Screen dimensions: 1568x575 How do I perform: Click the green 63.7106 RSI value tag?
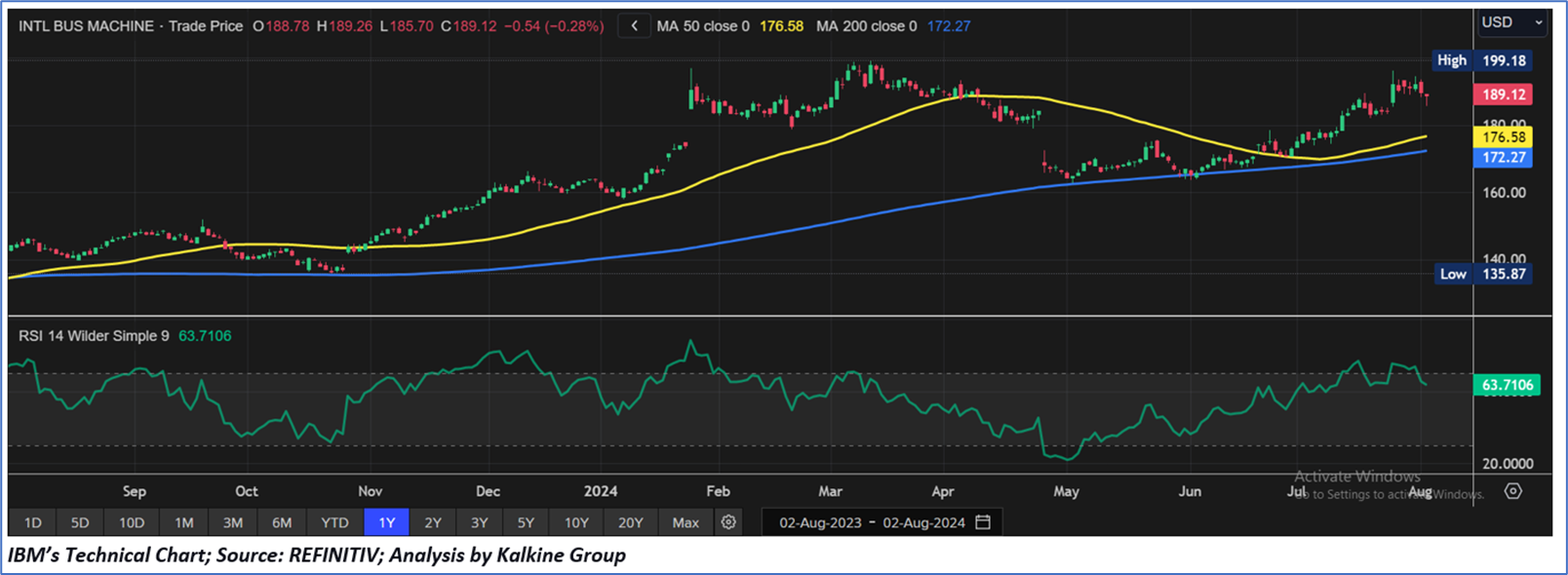point(1507,385)
